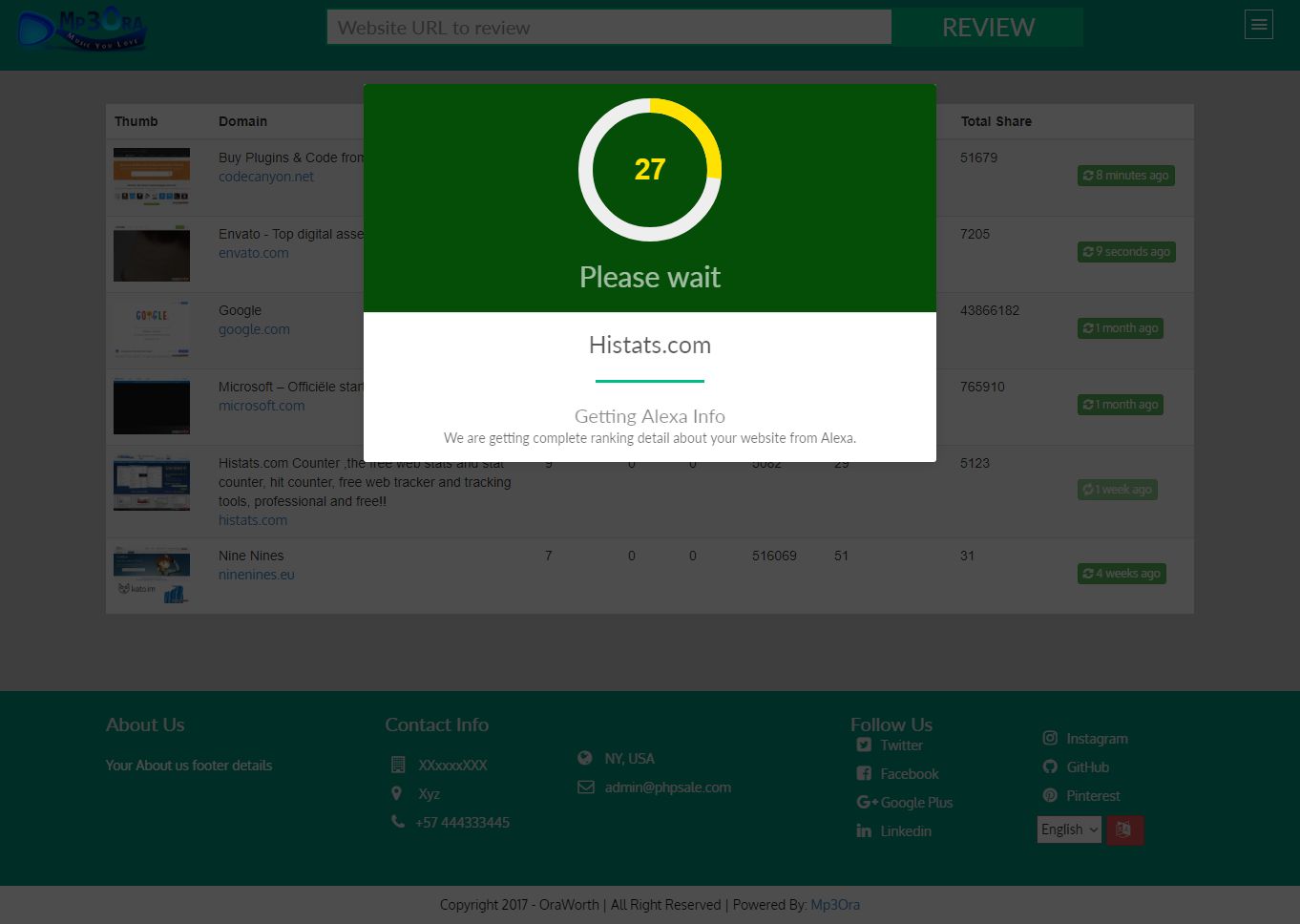Image resolution: width=1300 pixels, height=924 pixels.
Task: Refresh microsoft.com row updated 1 month ago
Action: coord(1121,405)
